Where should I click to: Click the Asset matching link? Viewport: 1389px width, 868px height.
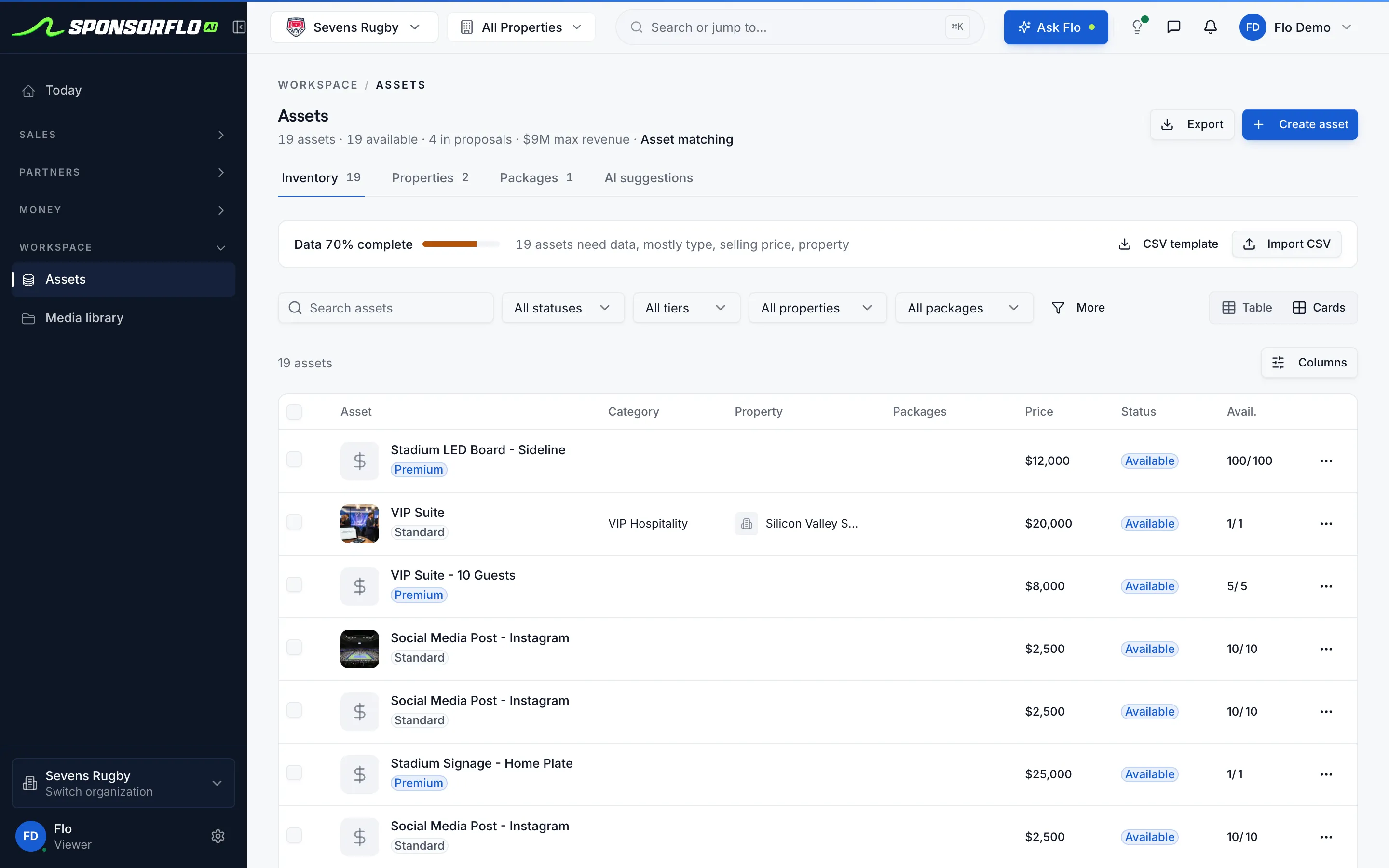pyautogui.click(x=686, y=139)
